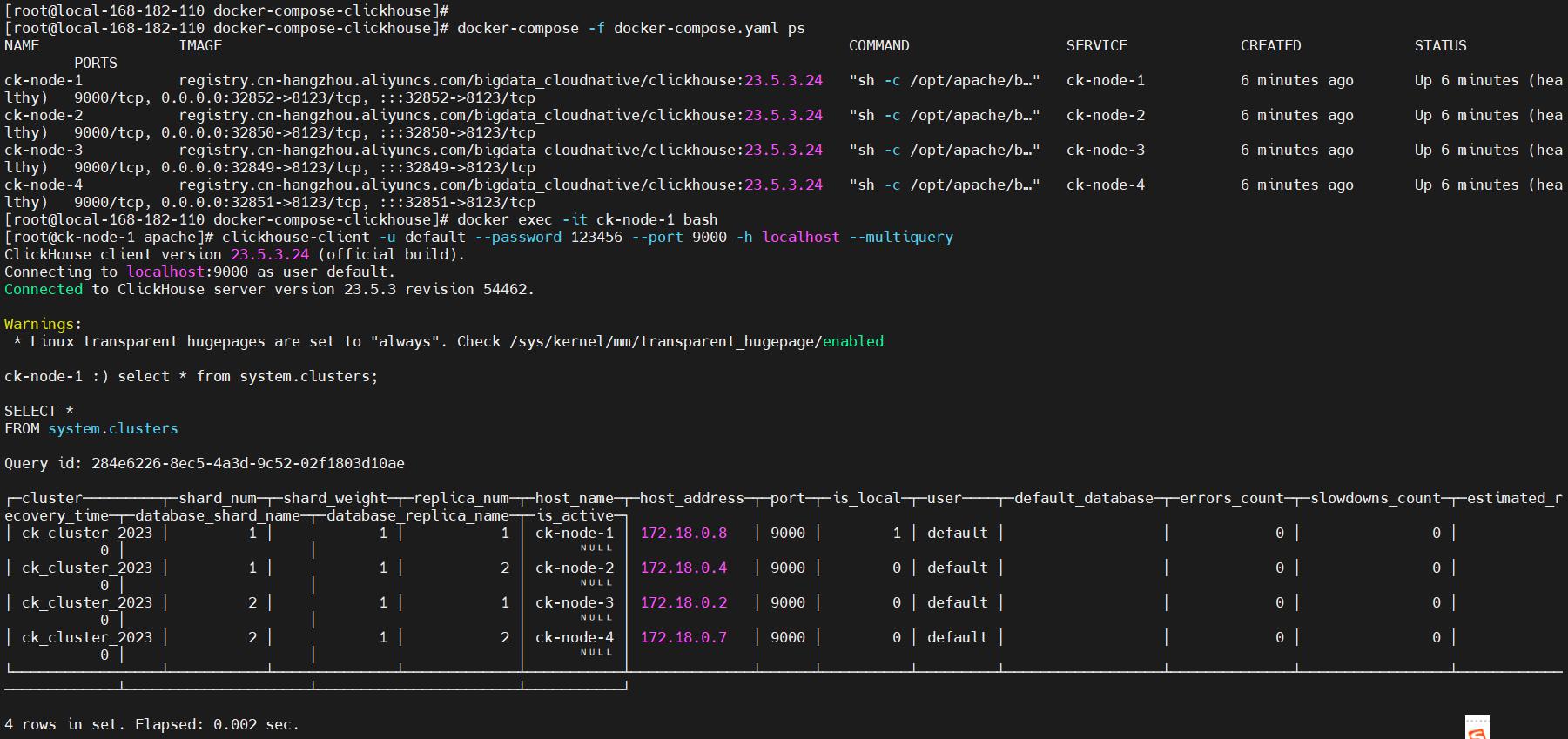1568x739 pixels.
Task: Select ck-node-2 in the host_name column
Action: pyautogui.click(x=575, y=568)
